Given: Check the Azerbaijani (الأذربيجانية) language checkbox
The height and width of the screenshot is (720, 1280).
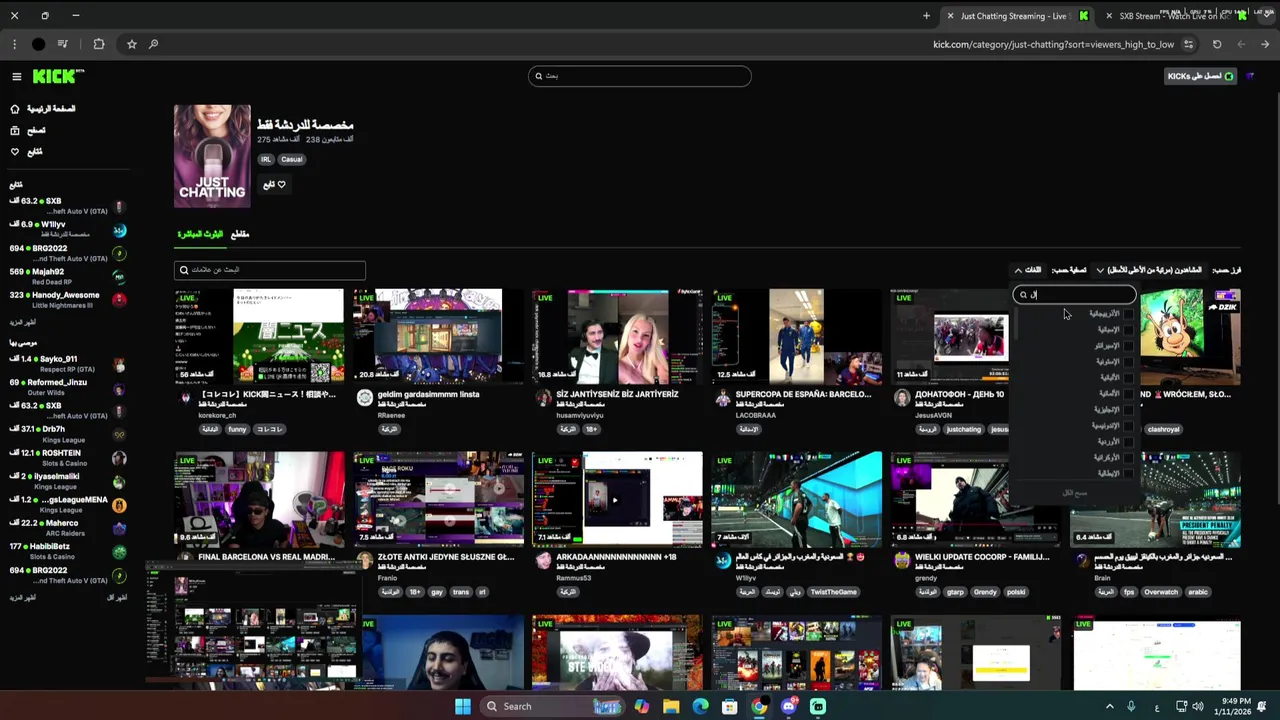Looking at the screenshot, I should tap(1128, 314).
